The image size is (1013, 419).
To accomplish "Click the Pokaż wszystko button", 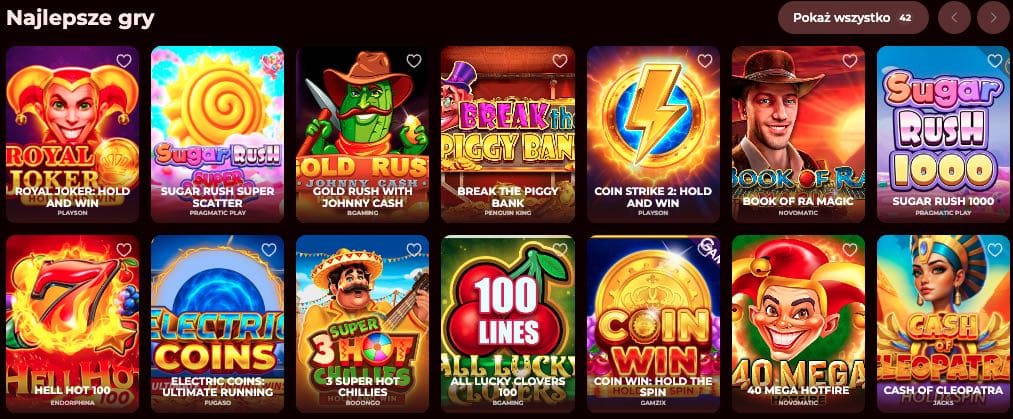I will coord(853,17).
